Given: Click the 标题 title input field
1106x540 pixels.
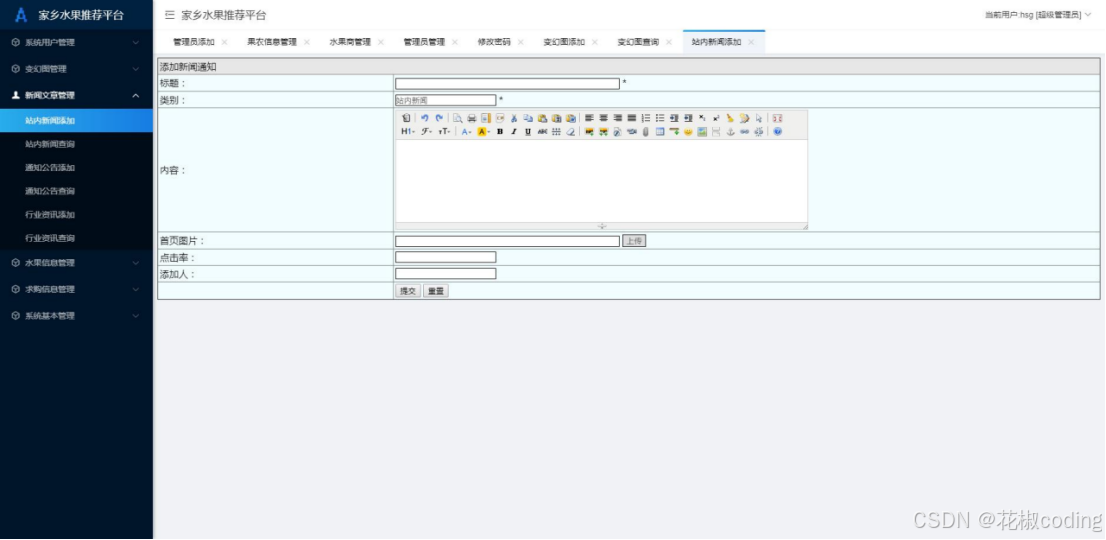Looking at the screenshot, I should tap(507, 83).
